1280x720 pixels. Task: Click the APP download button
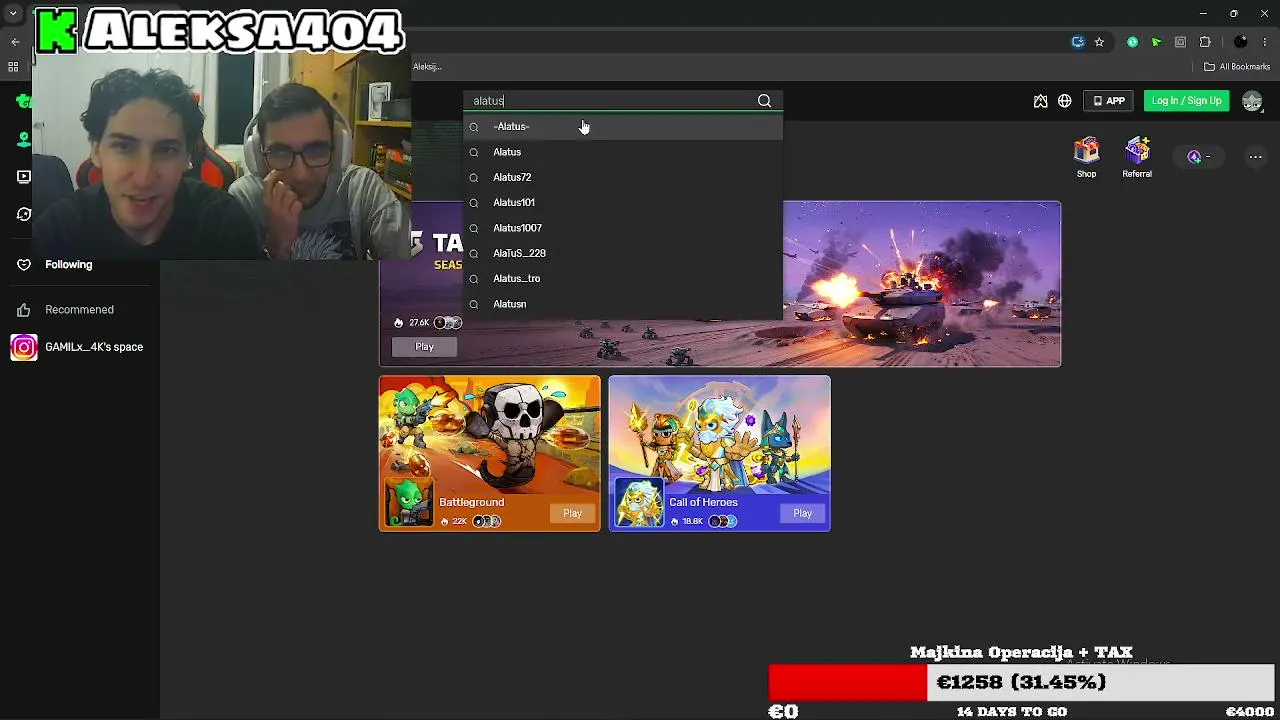1109,101
